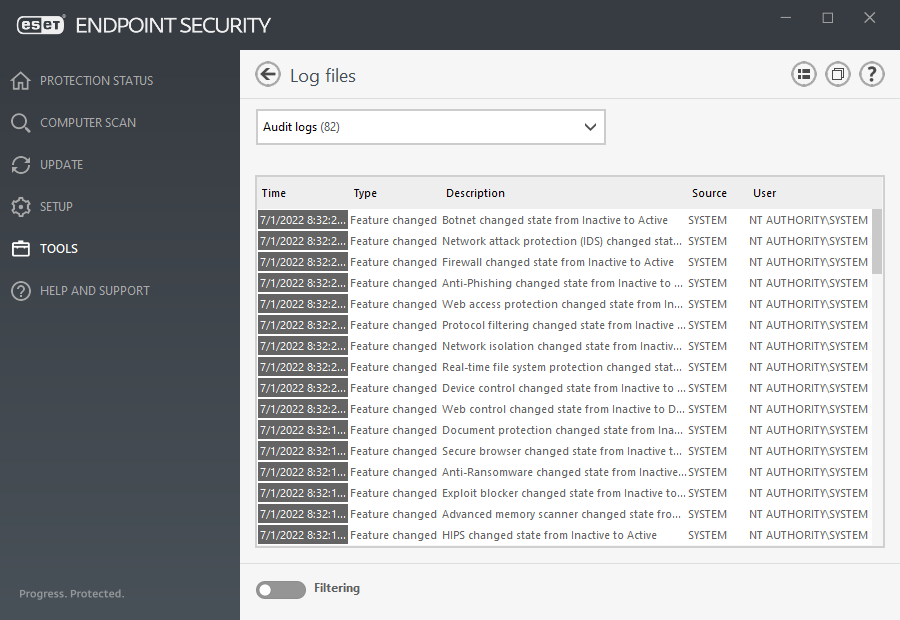
Task: Click the back arrow on Log files
Action: [x=267, y=74]
